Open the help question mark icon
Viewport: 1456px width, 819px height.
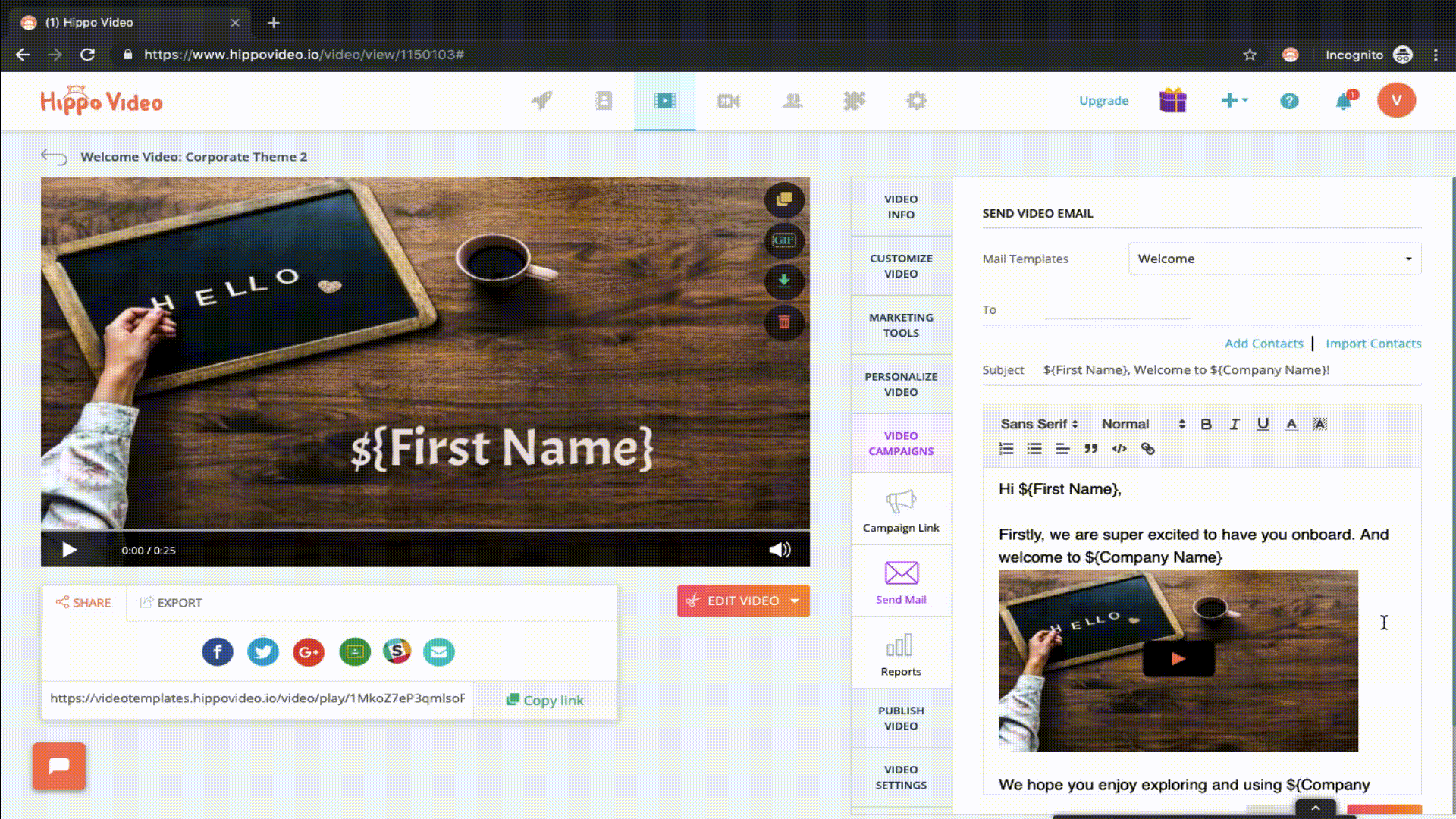(1289, 101)
